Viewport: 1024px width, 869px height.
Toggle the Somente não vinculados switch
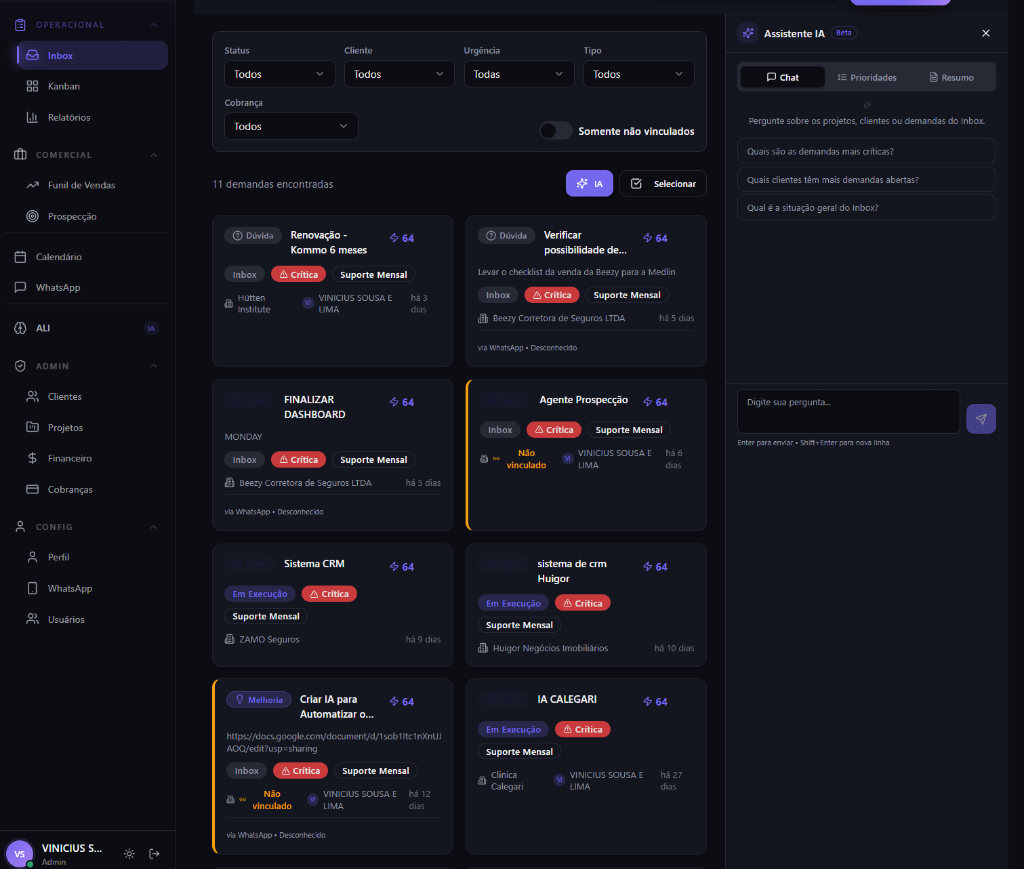pos(555,131)
